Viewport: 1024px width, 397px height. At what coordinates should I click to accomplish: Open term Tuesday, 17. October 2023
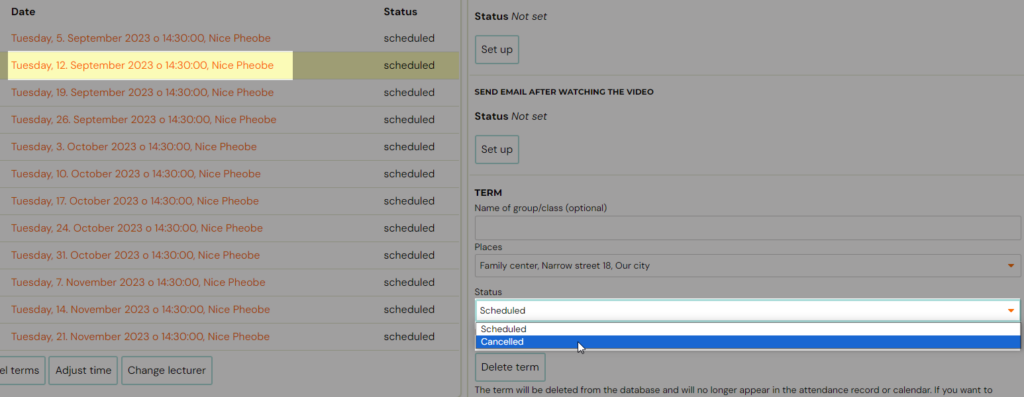[x=135, y=201]
